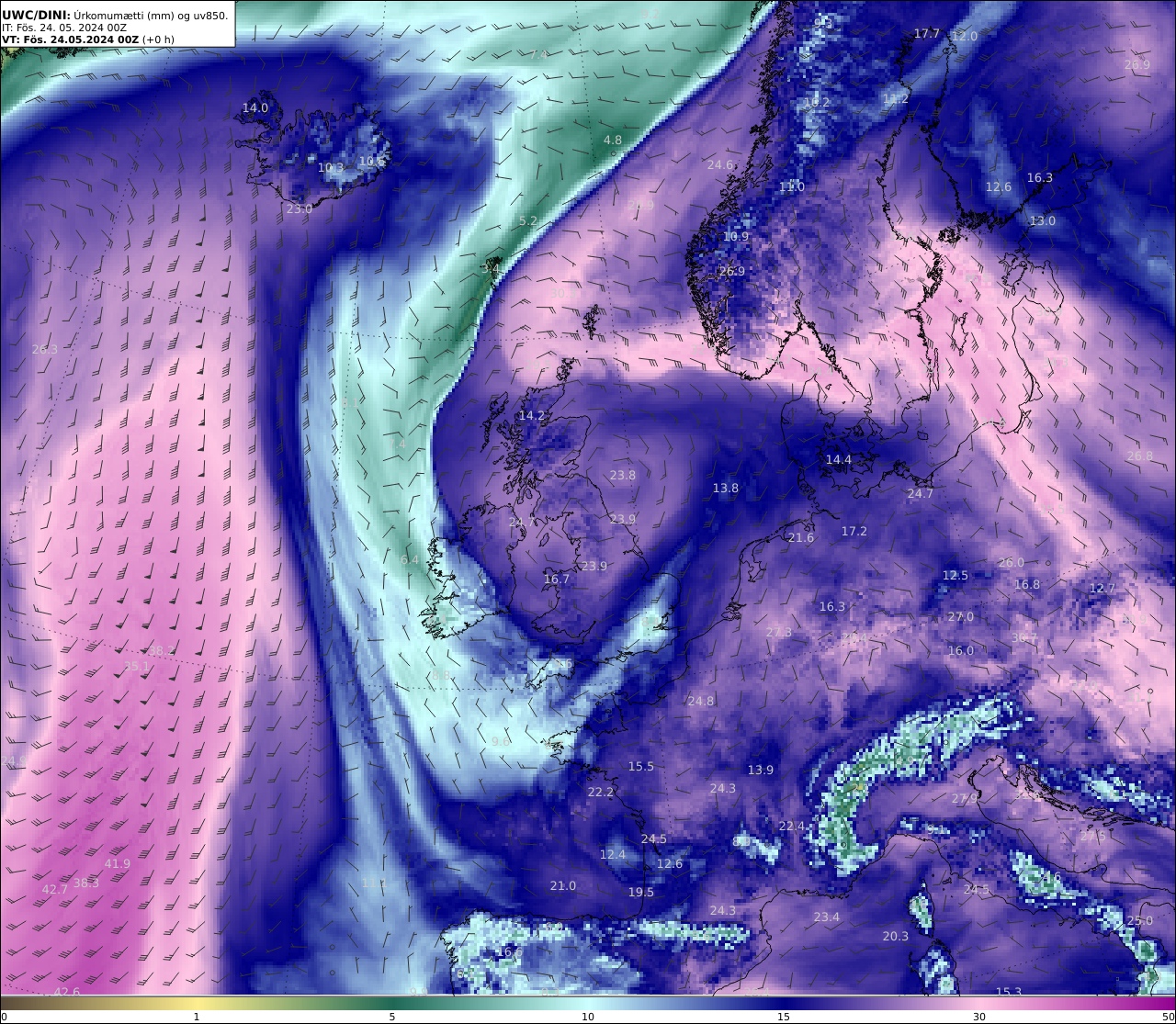1176x1024 pixels.
Task: Click the 22.4 value over southern France
Action: pyautogui.click(x=791, y=826)
